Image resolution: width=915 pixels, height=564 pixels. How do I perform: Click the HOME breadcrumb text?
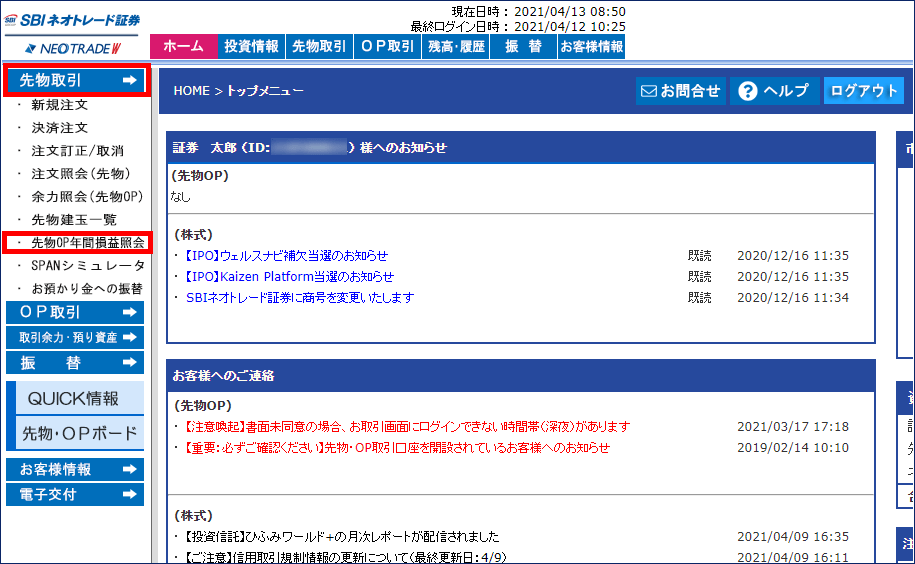[191, 91]
